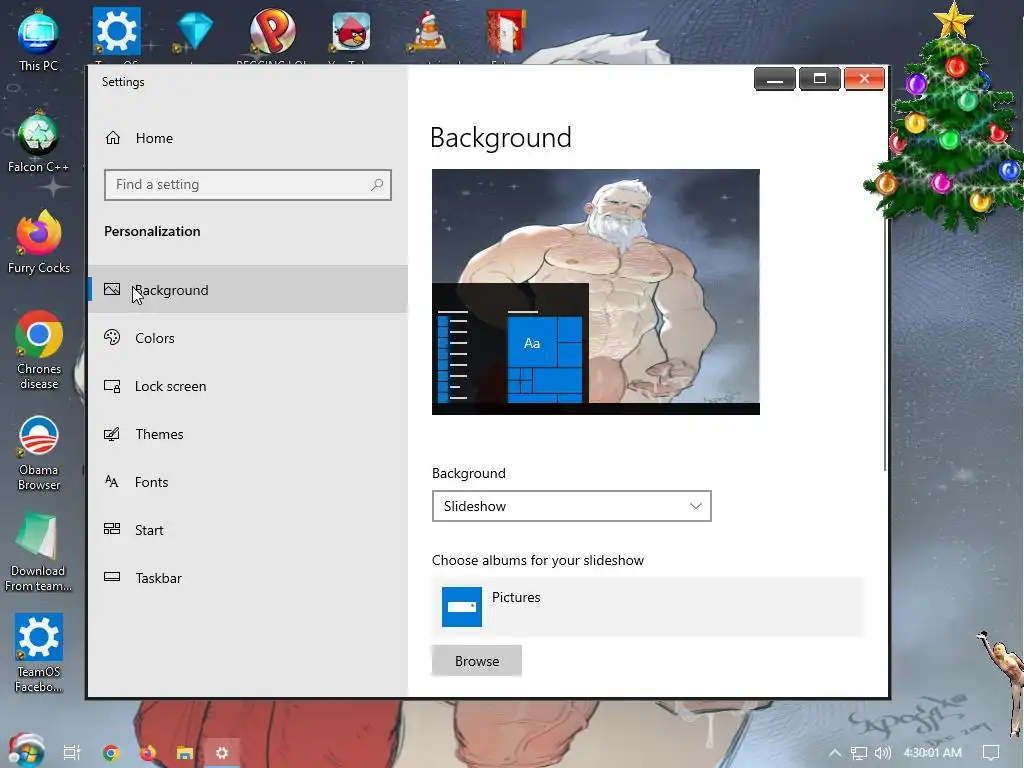Open the Taskbar settings page
This screenshot has width=1024, height=768.
click(248, 578)
